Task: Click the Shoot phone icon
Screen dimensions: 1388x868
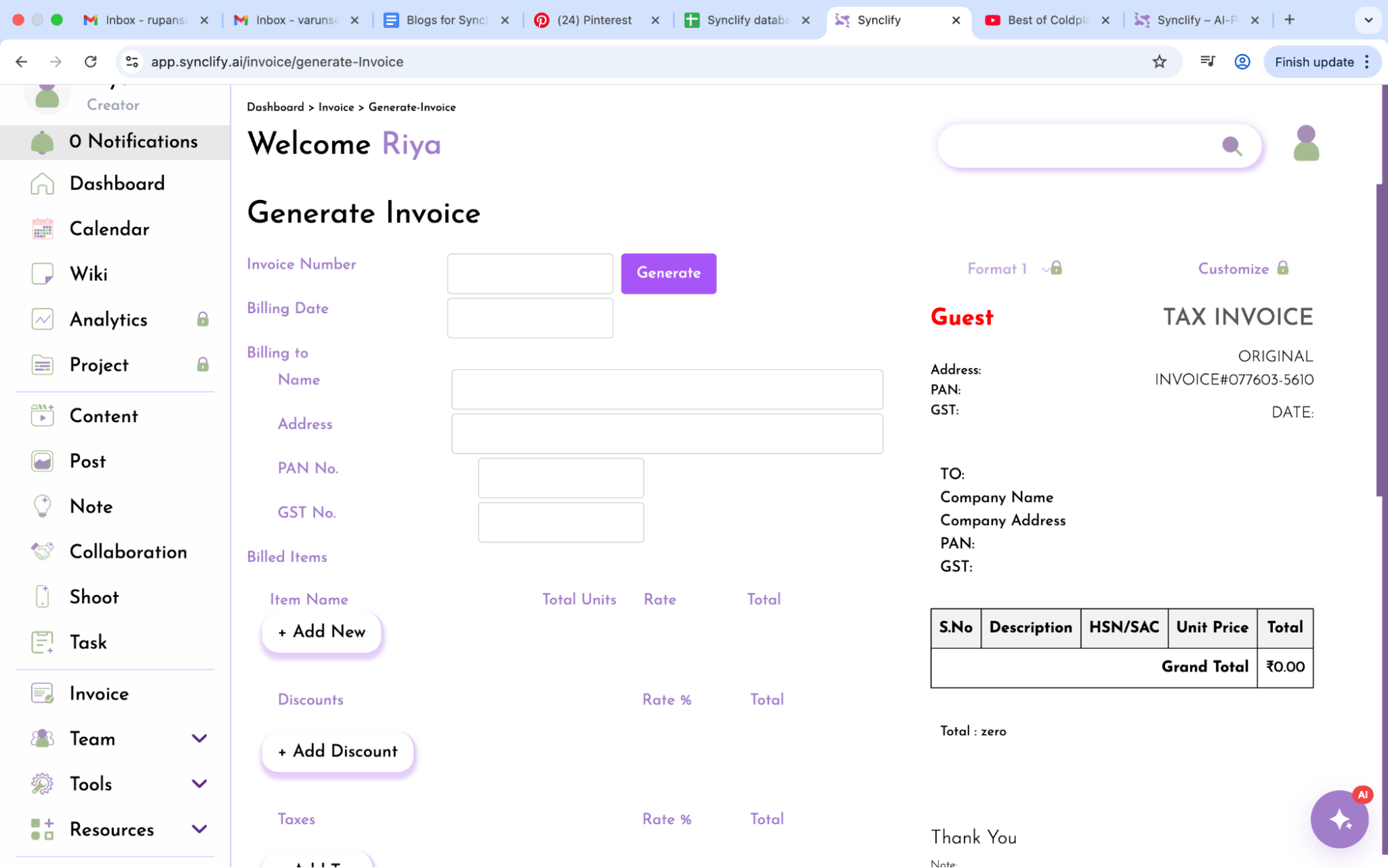Action: (42, 597)
